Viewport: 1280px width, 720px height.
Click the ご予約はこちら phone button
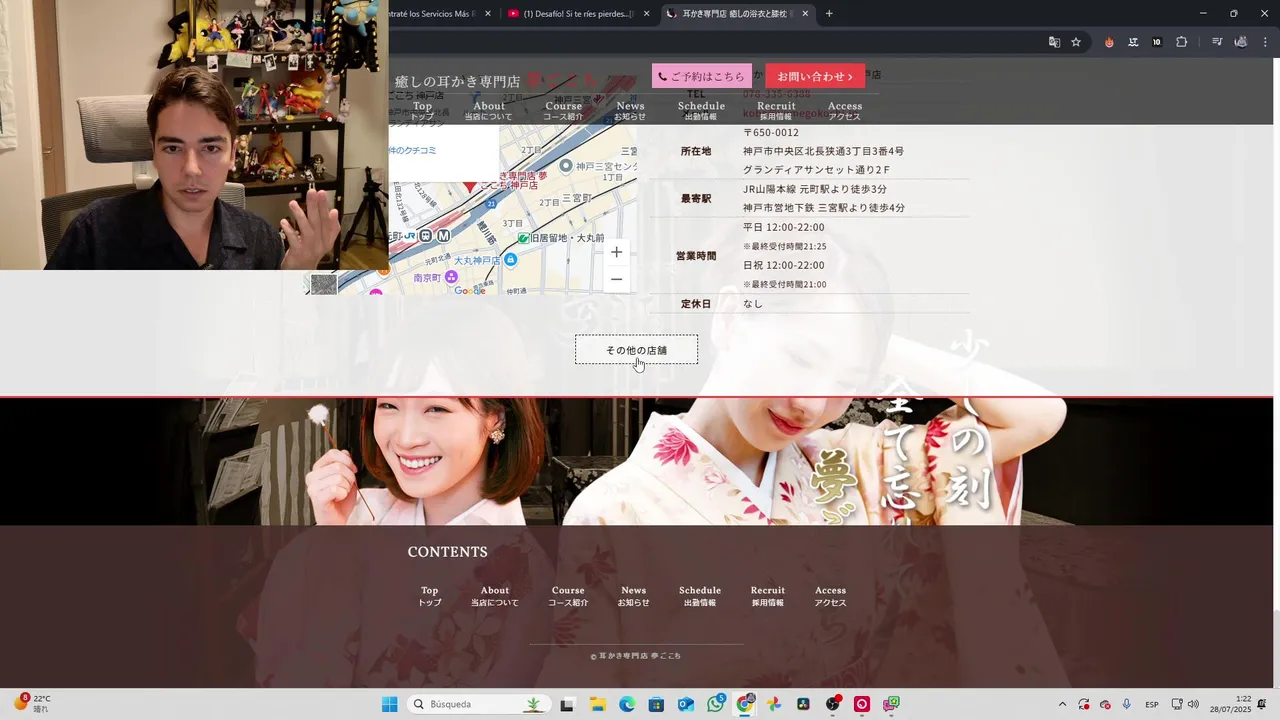[702, 76]
